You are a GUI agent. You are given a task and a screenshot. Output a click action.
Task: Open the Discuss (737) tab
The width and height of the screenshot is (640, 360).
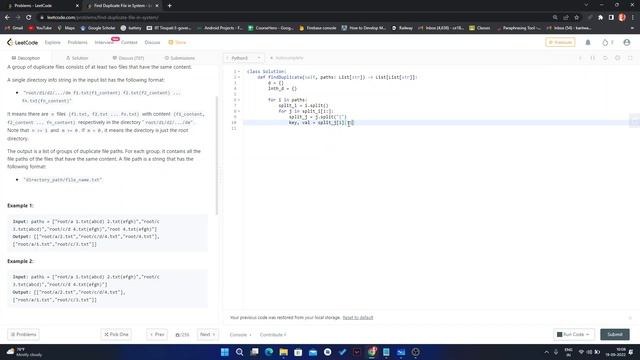128,58
